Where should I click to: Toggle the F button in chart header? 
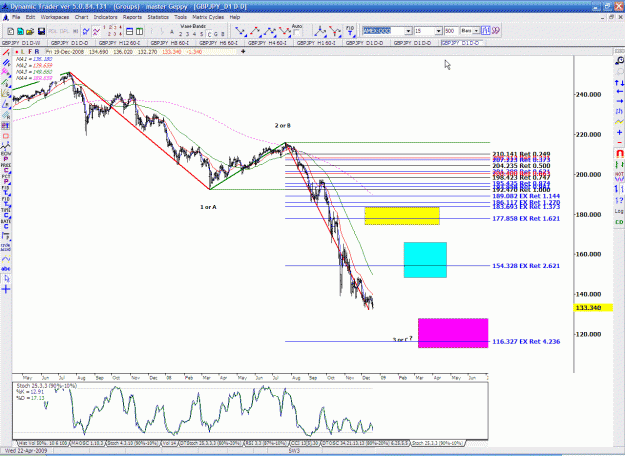click(30, 52)
